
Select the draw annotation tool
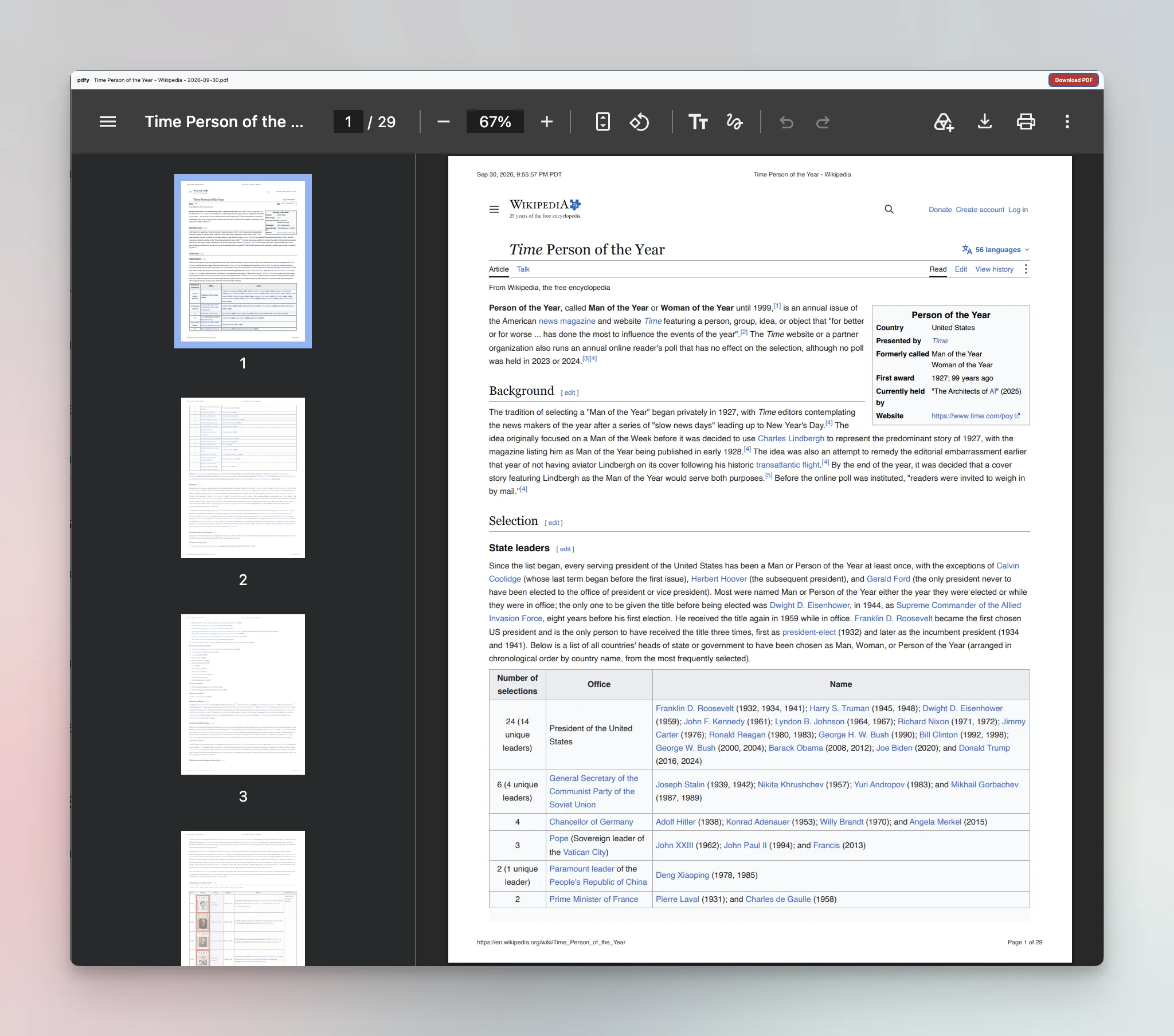tap(734, 121)
